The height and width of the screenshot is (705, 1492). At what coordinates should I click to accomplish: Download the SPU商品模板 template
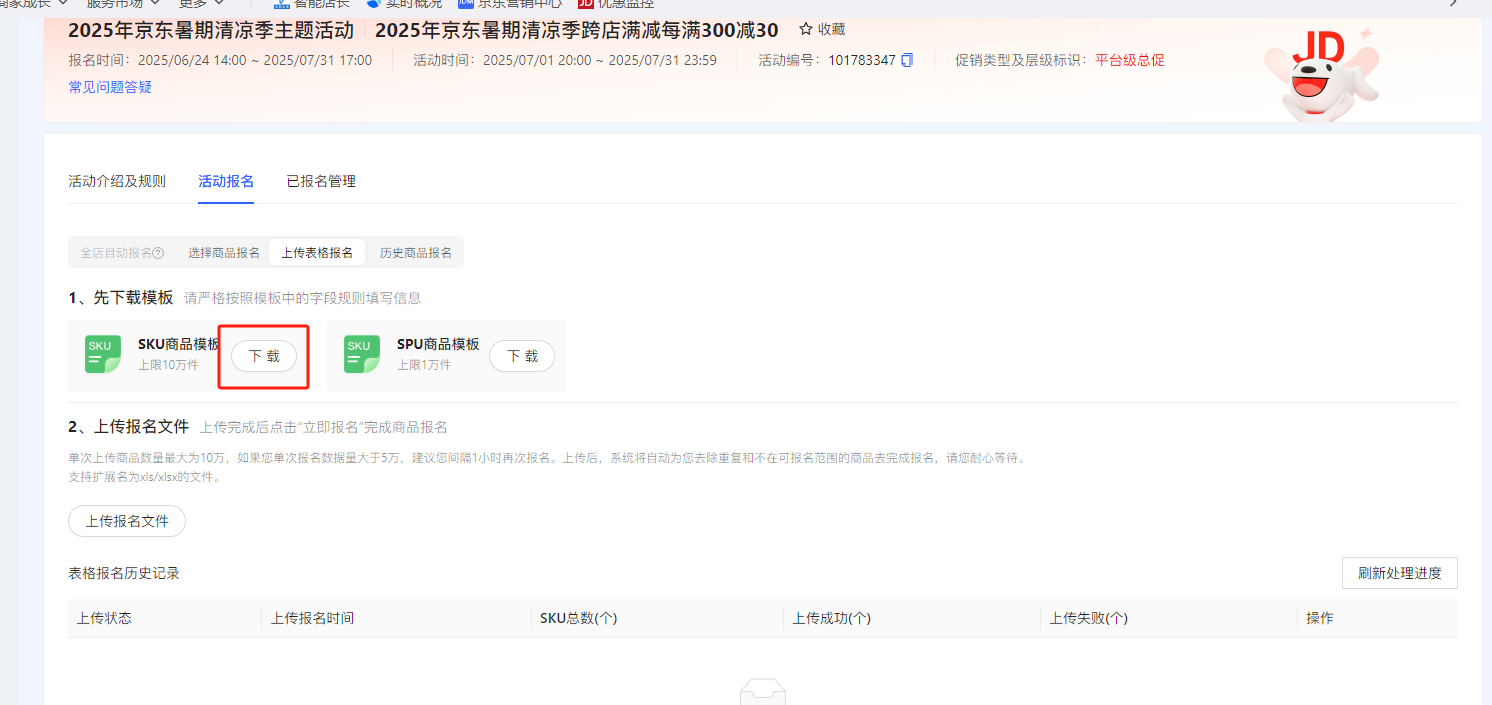coord(522,356)
